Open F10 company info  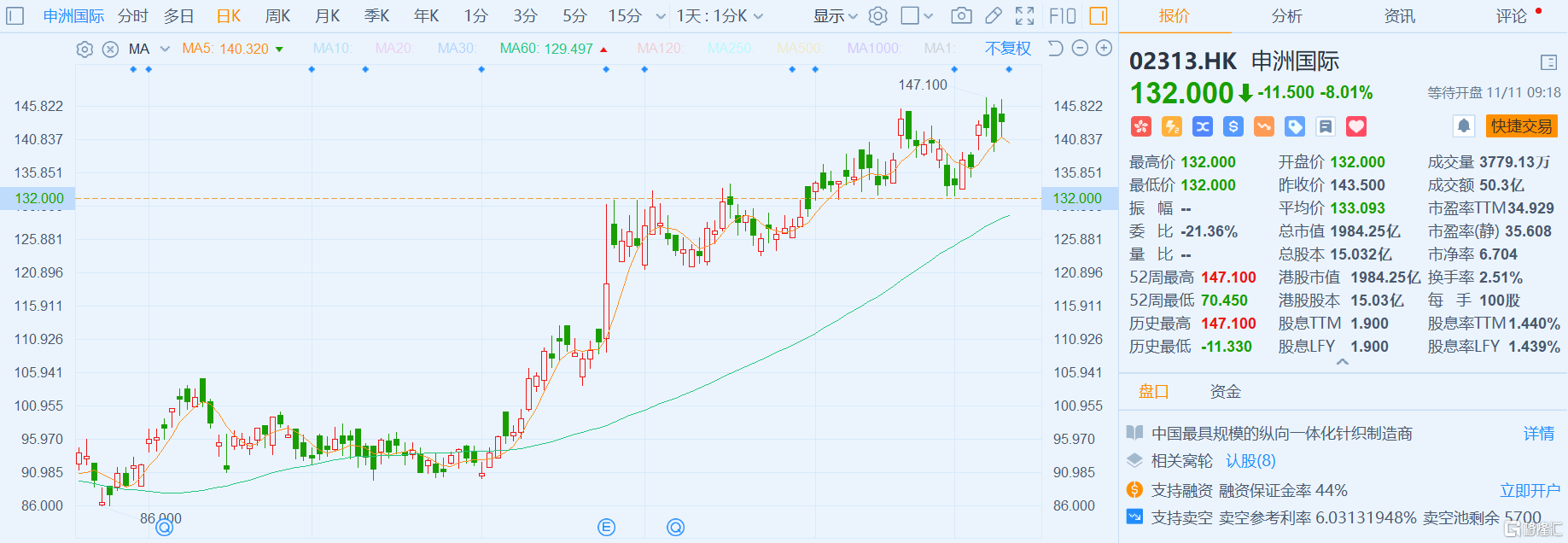(1063, 15)
